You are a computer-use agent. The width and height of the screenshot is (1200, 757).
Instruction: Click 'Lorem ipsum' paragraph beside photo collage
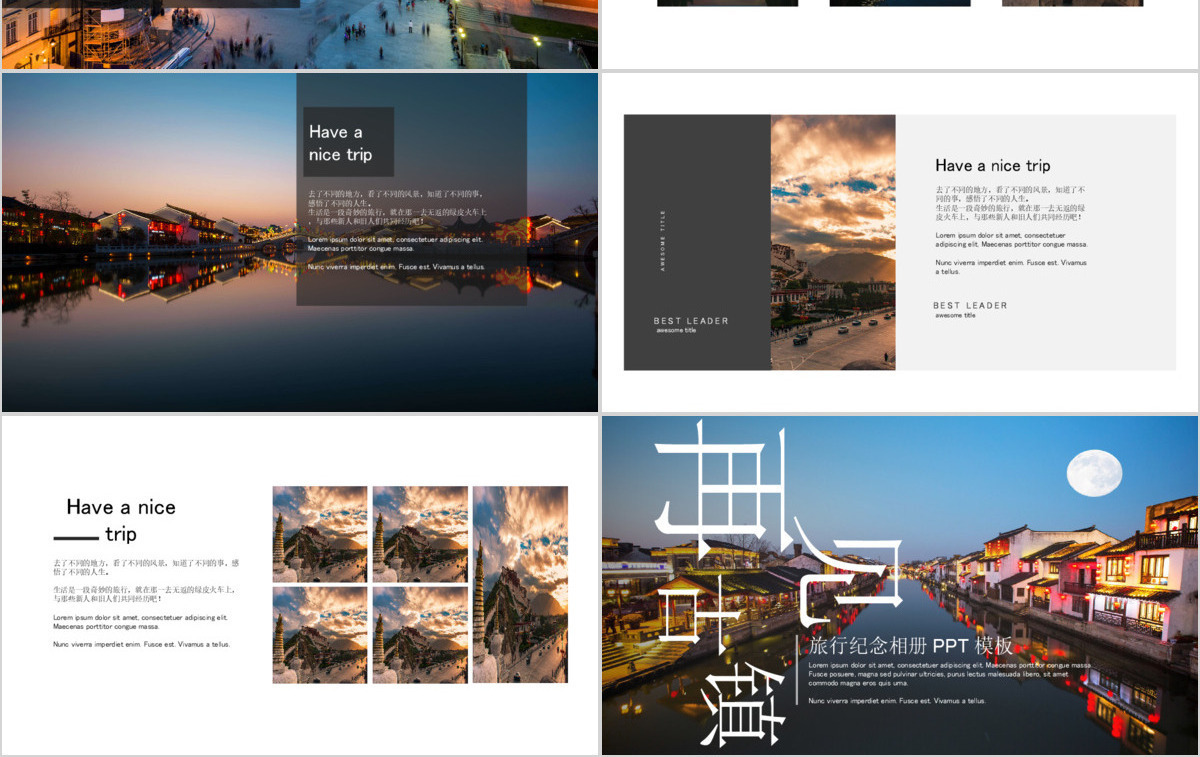[141, 622]
